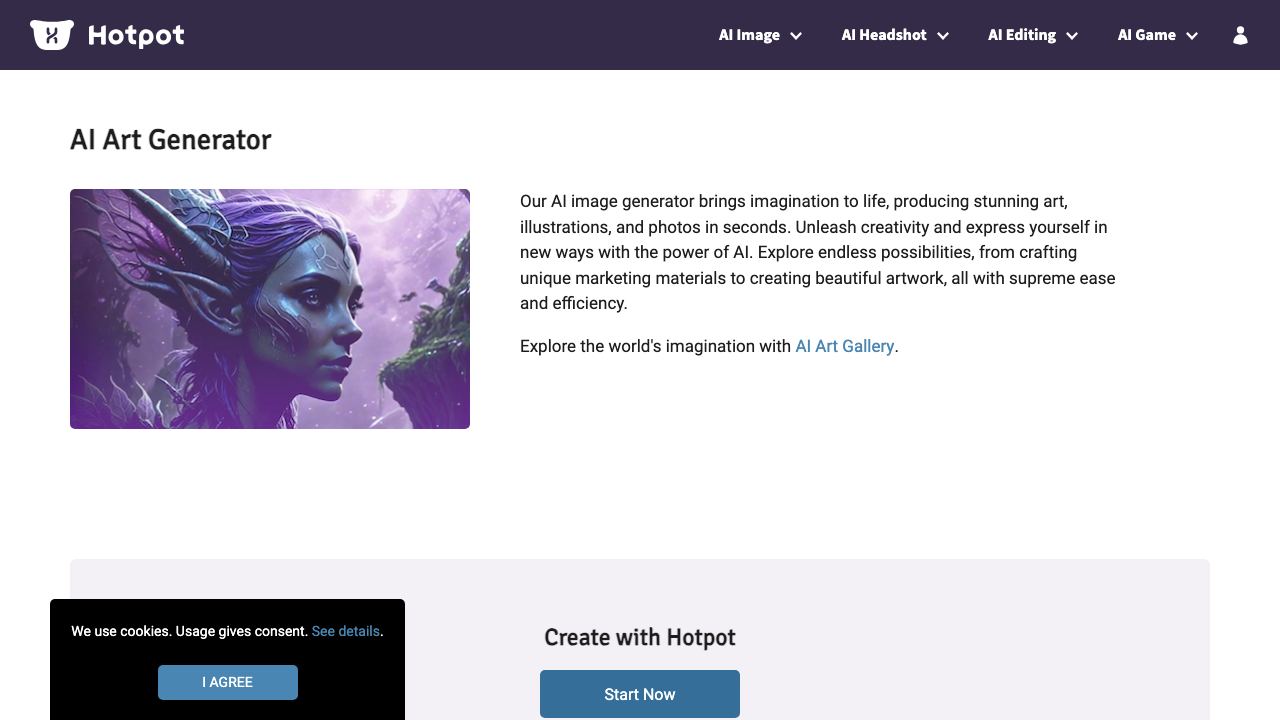The image size is (1280, 720).
Task: Open the See details cookie link
Action: pyautogui.click(x=345, y=631)
